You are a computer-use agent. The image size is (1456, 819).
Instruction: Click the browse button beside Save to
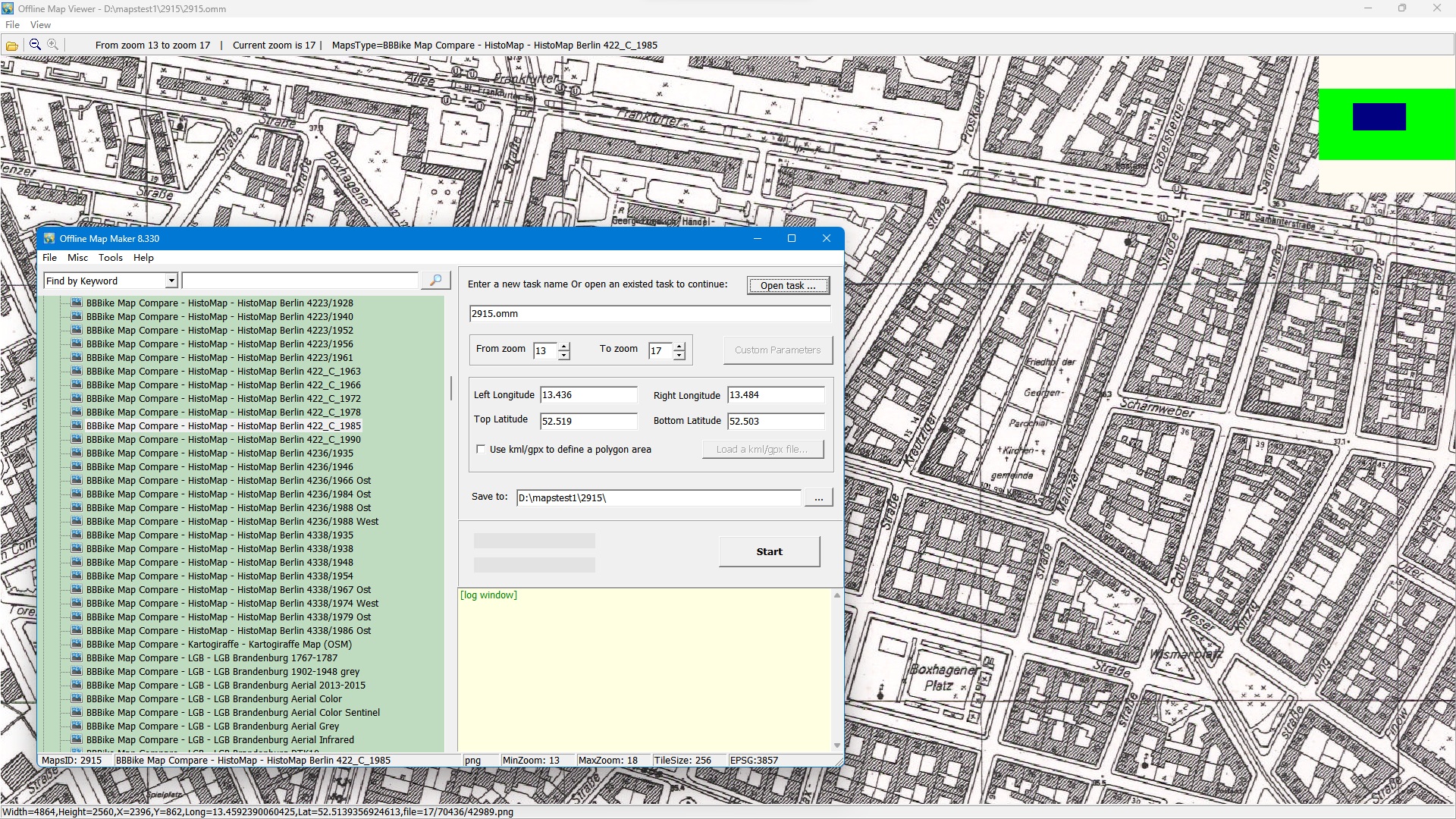point(818,497)
